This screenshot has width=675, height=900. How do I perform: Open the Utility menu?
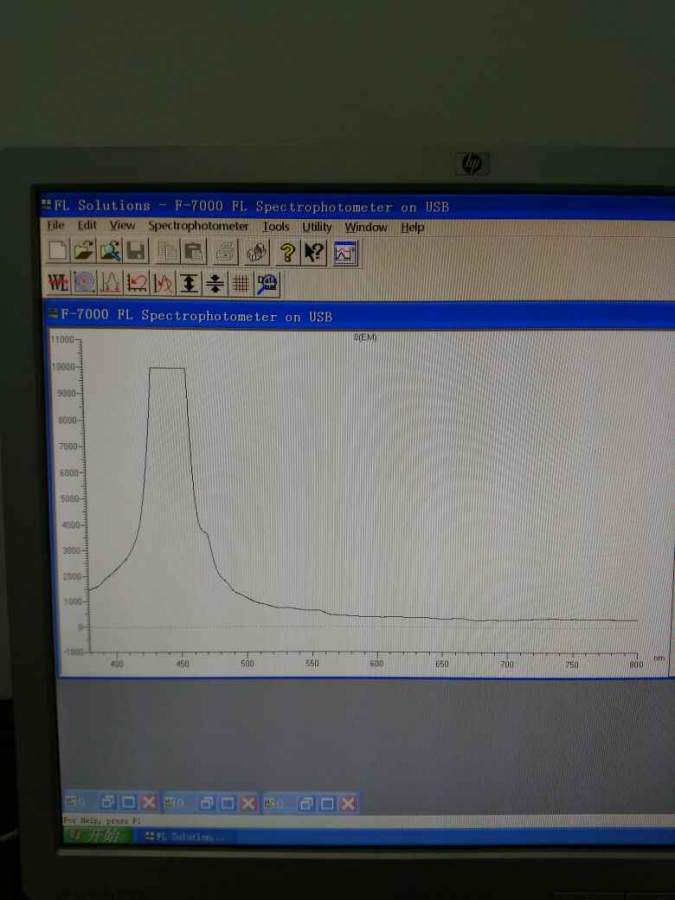pyautogui.click(x=317, y=227)
